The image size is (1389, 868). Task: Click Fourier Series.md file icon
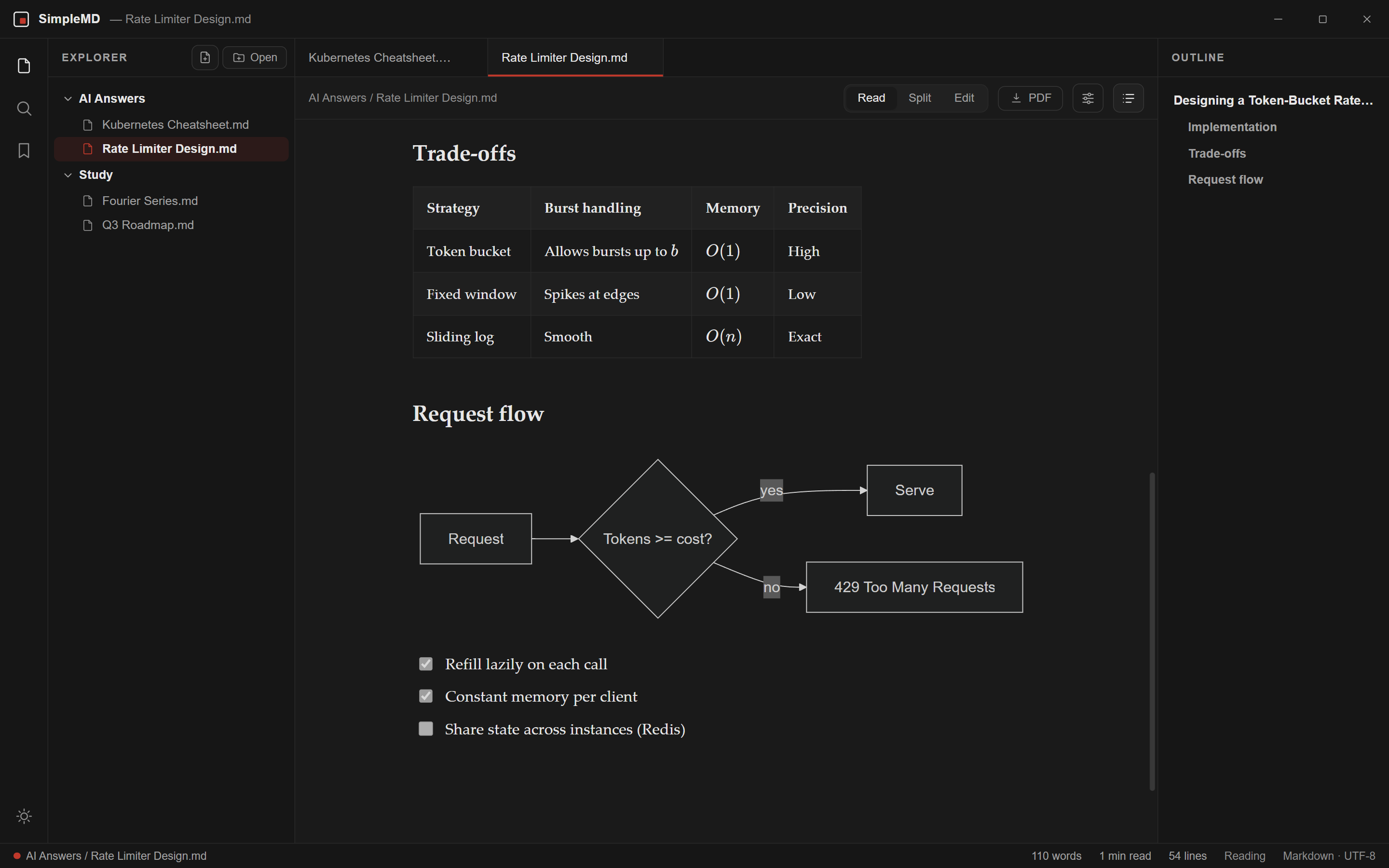(x=88, y=201)
